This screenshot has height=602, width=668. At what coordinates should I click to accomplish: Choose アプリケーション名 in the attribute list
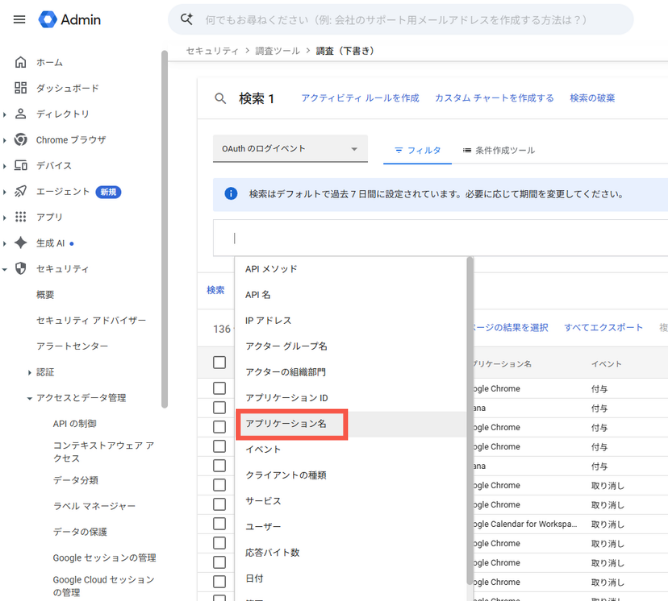pyautogui.click(x=350, y=424)
